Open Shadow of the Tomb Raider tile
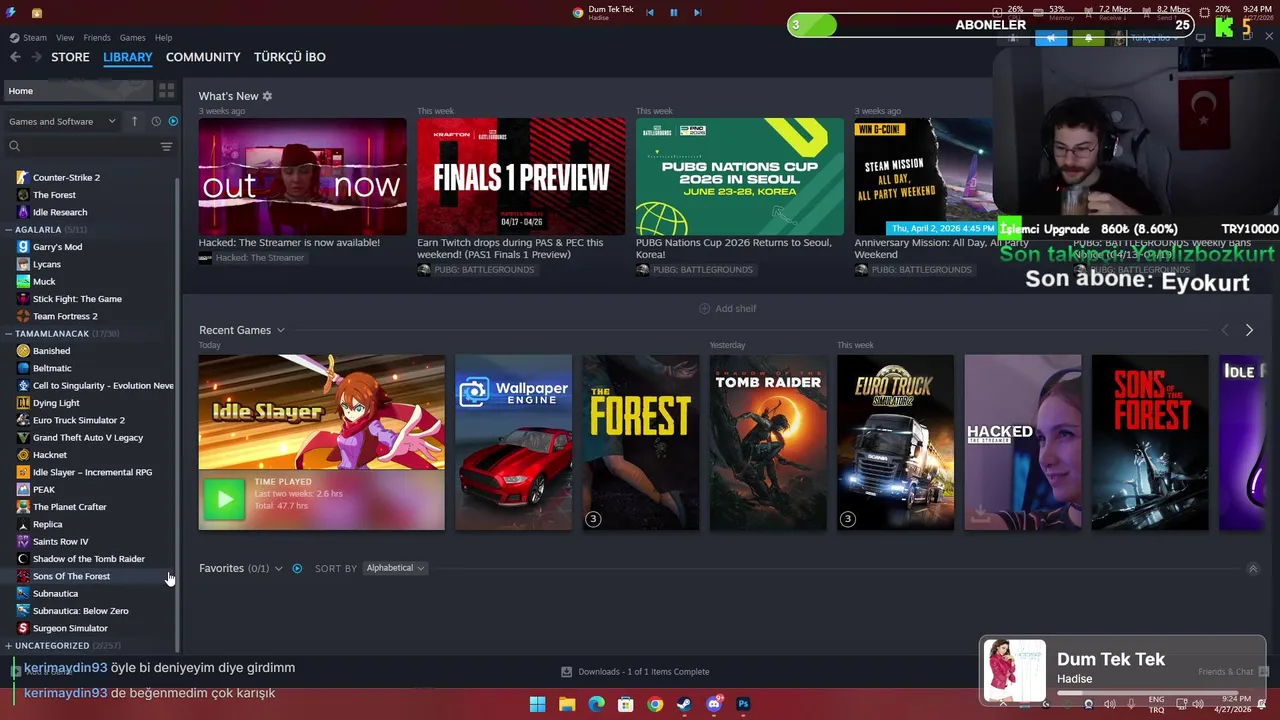 pos(768,442)
